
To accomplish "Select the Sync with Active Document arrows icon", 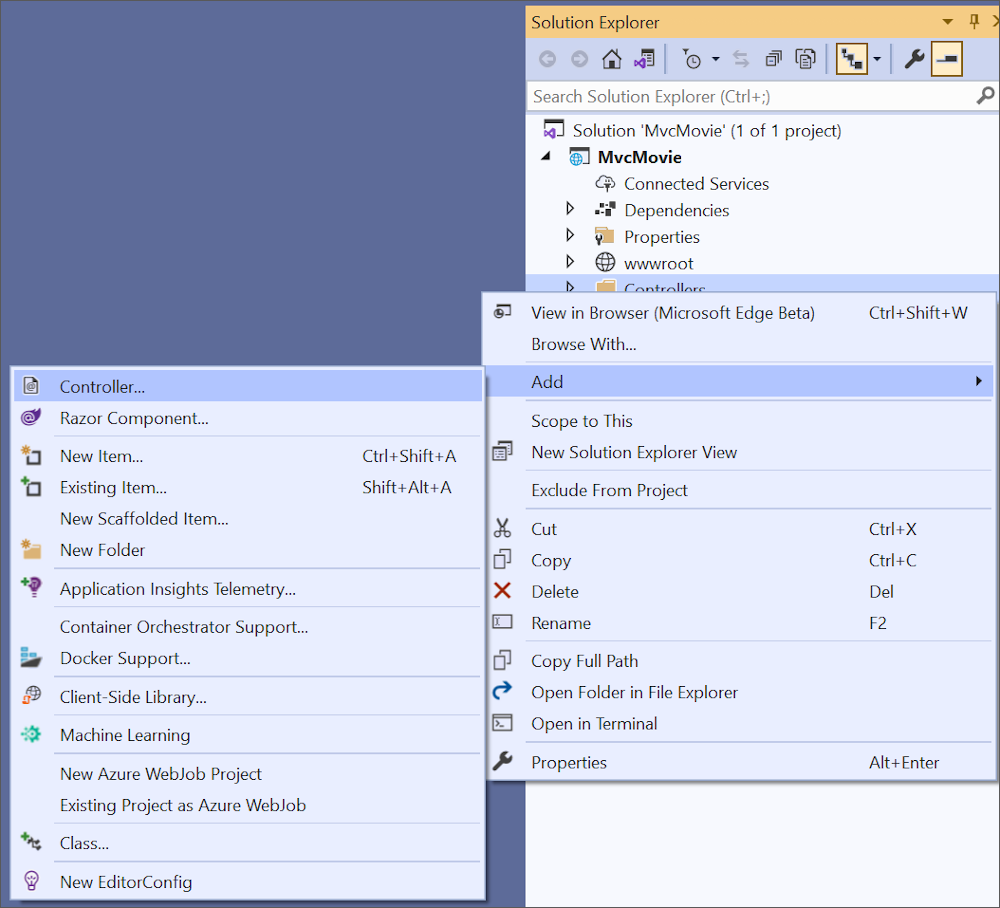I will pos(741,59).
